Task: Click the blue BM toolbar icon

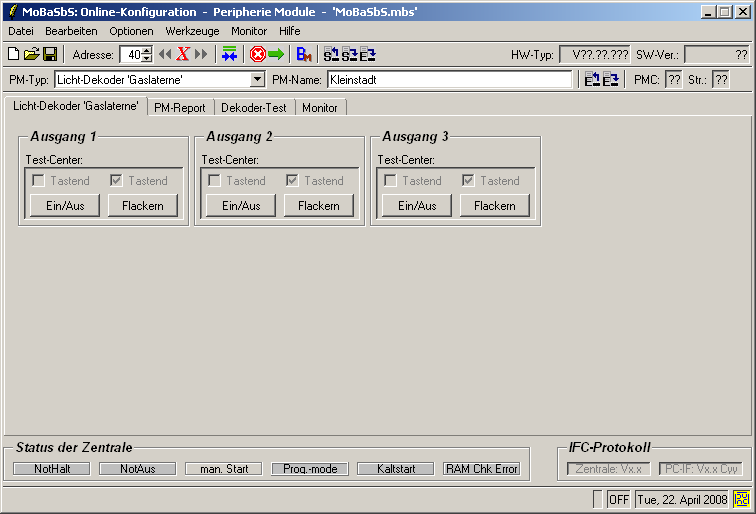Action: pos(305,54)
